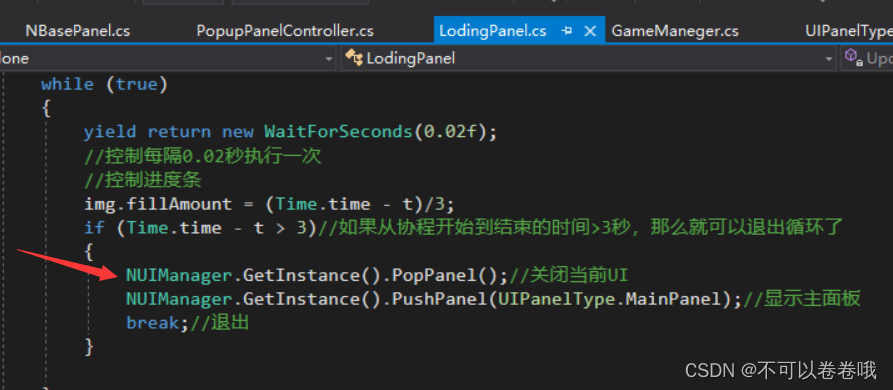Click PopPanel in the code line
The height and width of the screenshot is (390, 893).
coord(434,276)
